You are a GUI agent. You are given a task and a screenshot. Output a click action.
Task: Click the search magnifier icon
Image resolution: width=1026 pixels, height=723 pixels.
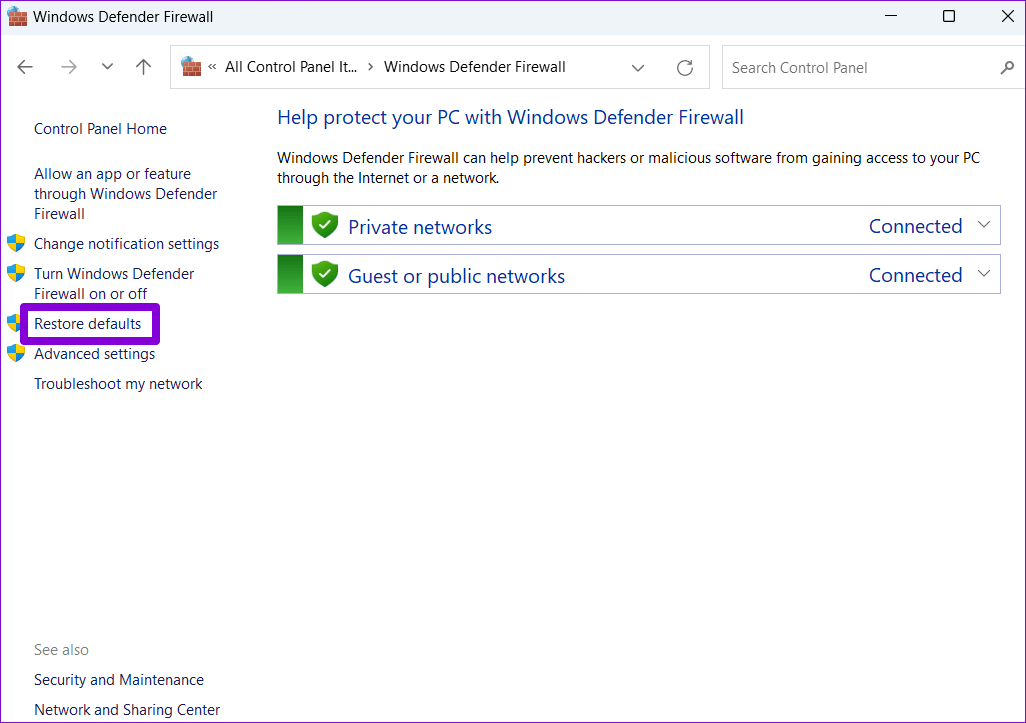pyautogui.click(x=1006, y=67)
